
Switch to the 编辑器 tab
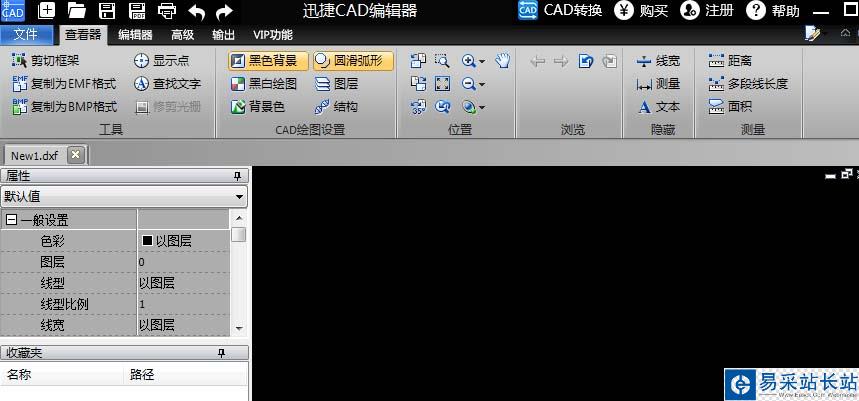coord(135,36)
